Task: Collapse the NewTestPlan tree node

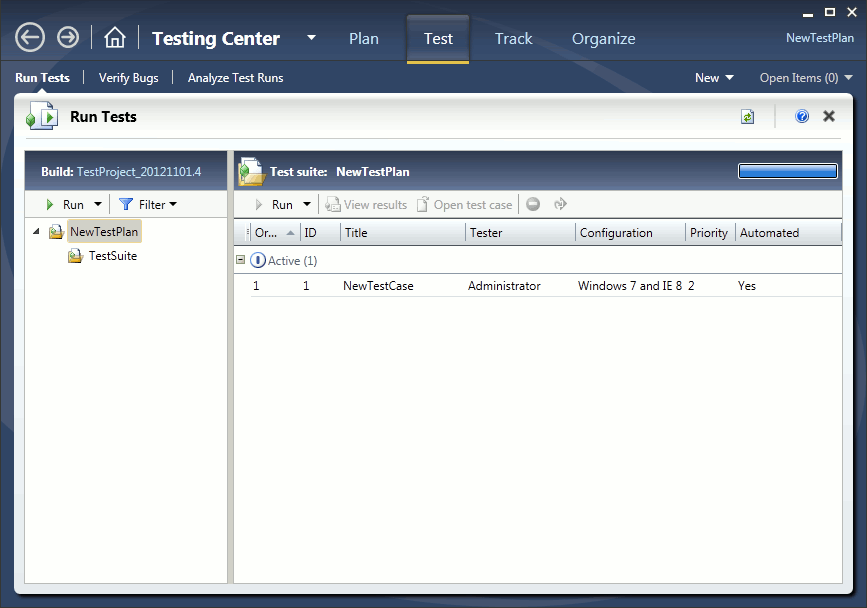Action: click(x=37, y=232)
